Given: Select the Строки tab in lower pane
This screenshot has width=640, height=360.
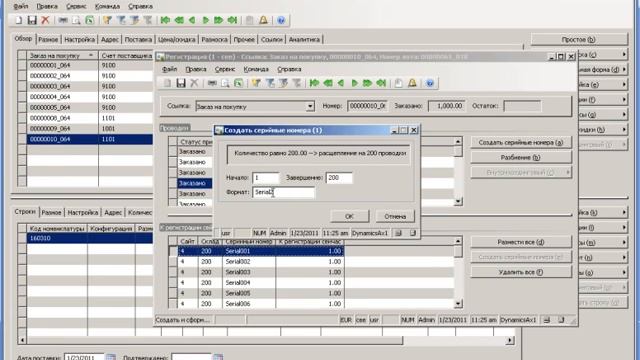Looking at the screenshot, I should pyautogui.click(x=25, y=211).
